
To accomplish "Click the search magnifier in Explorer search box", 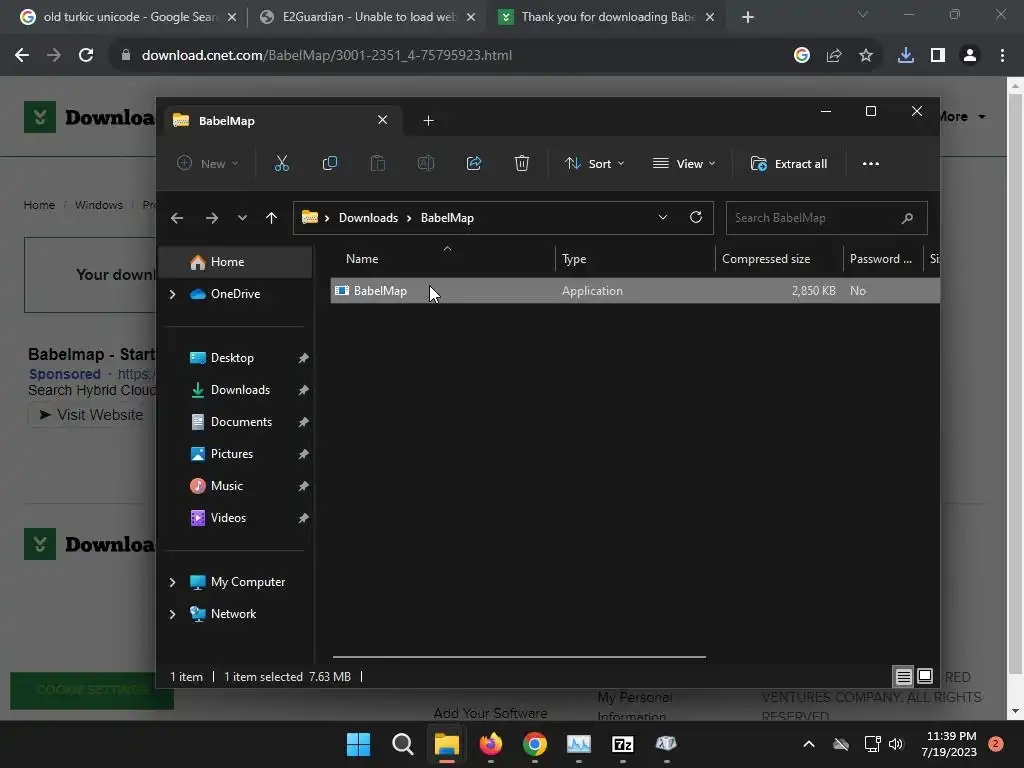I will point(907,218).
